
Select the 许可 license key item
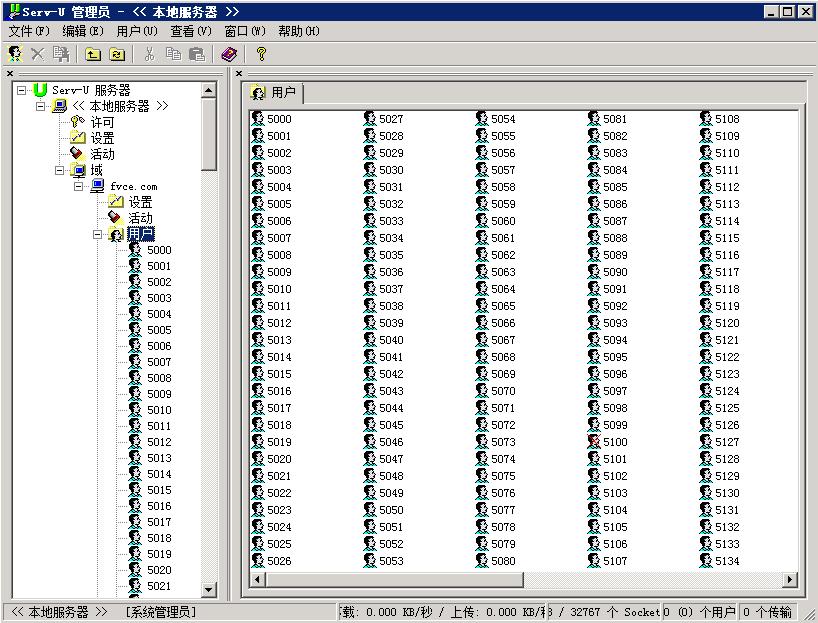coord(102,122)
